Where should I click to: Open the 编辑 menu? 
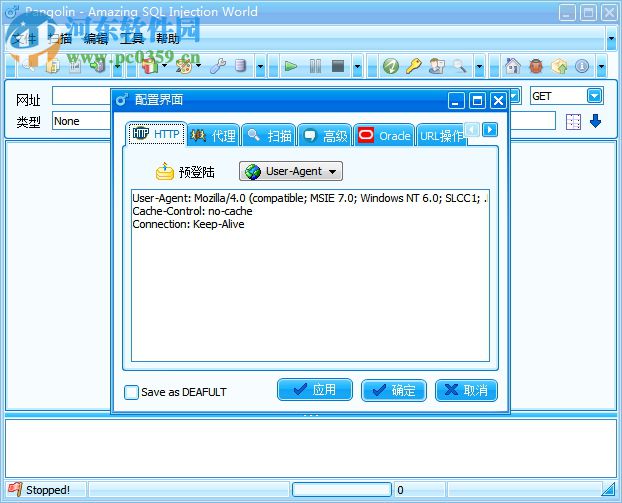(96, 38)
